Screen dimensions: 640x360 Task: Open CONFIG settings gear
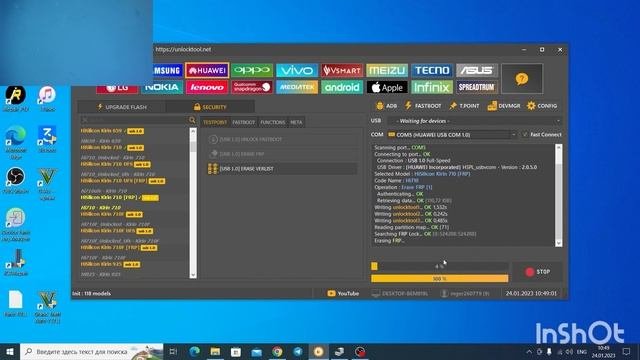tap(542, 106)
